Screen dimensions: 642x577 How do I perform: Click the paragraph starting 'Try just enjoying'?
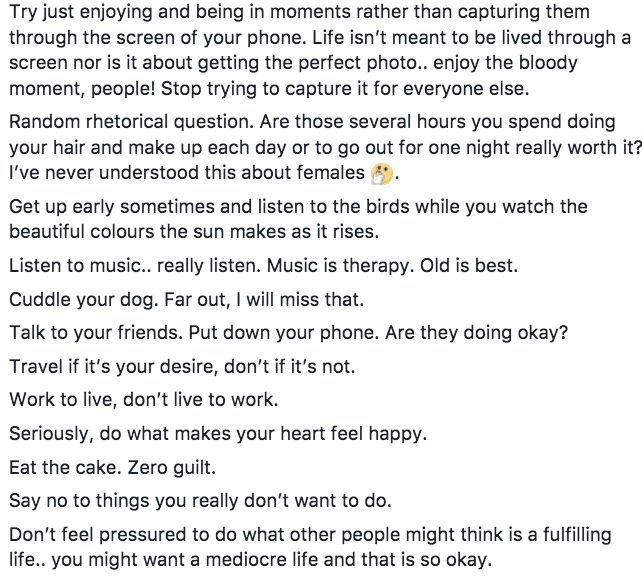(x=320, y=50)
